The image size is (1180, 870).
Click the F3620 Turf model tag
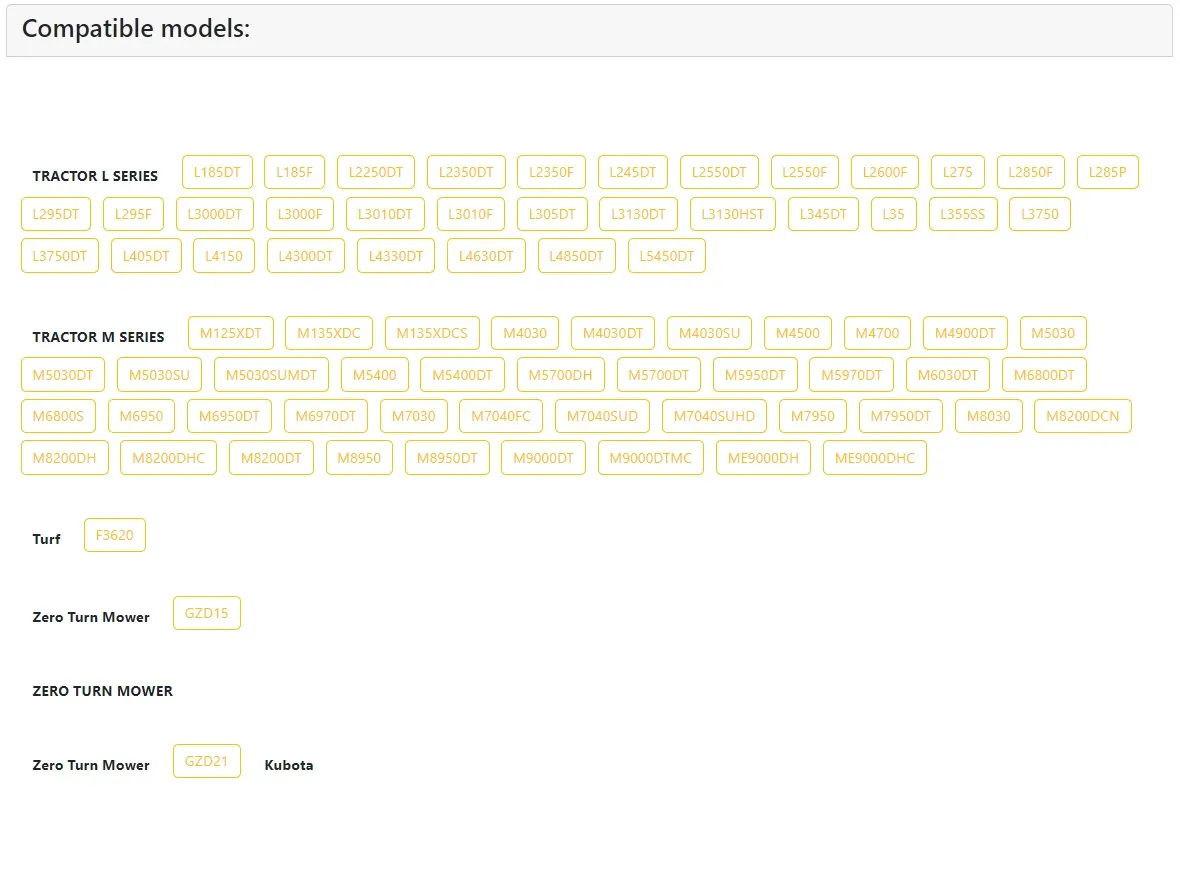[x=114, y=535]
